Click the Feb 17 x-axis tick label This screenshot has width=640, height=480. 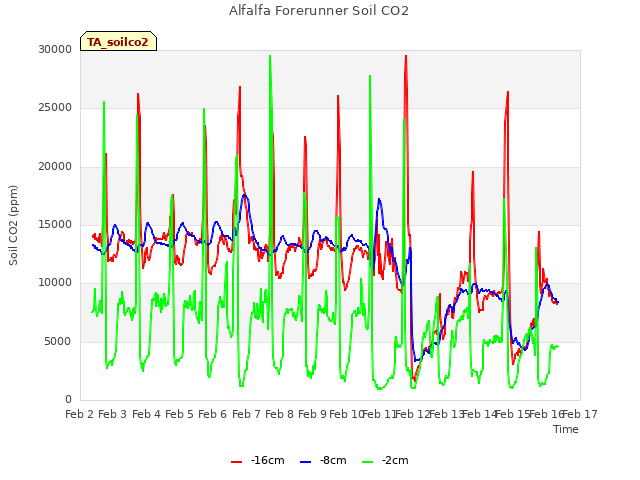(x=580, y=414)
